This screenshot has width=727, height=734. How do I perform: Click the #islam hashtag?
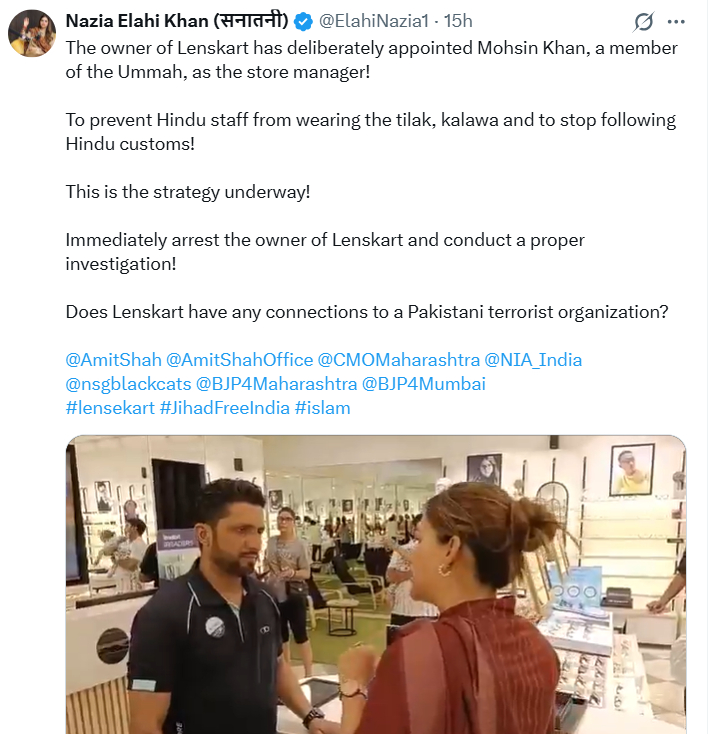(322, 408)
